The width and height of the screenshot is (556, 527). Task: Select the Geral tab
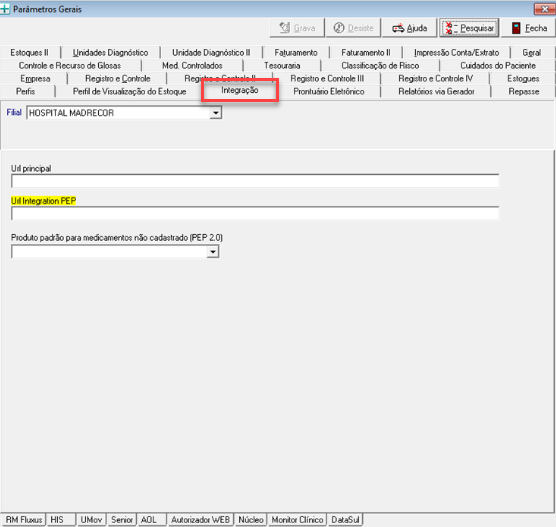tap(532, 53)
